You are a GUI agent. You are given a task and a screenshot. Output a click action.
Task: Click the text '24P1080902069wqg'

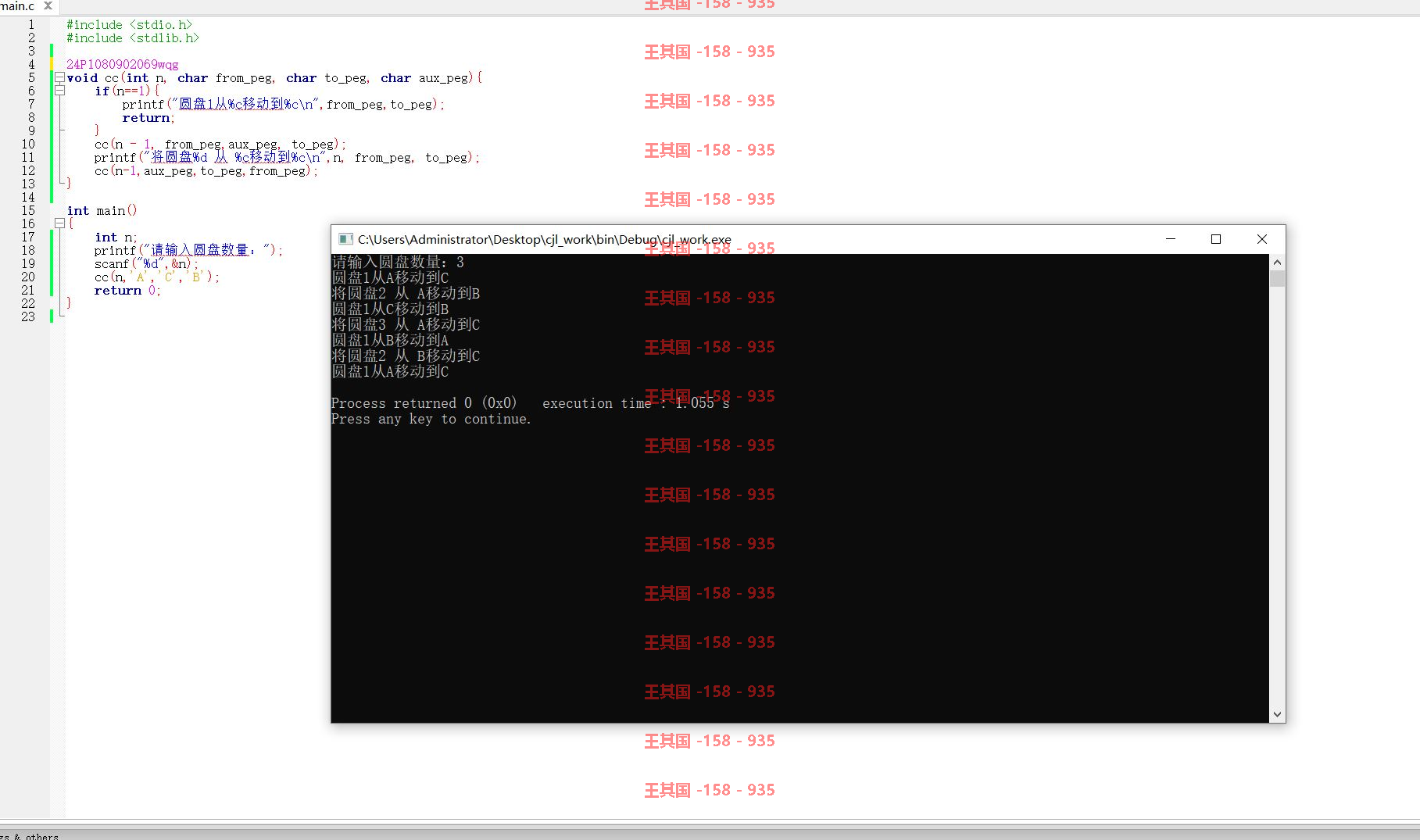123,65
